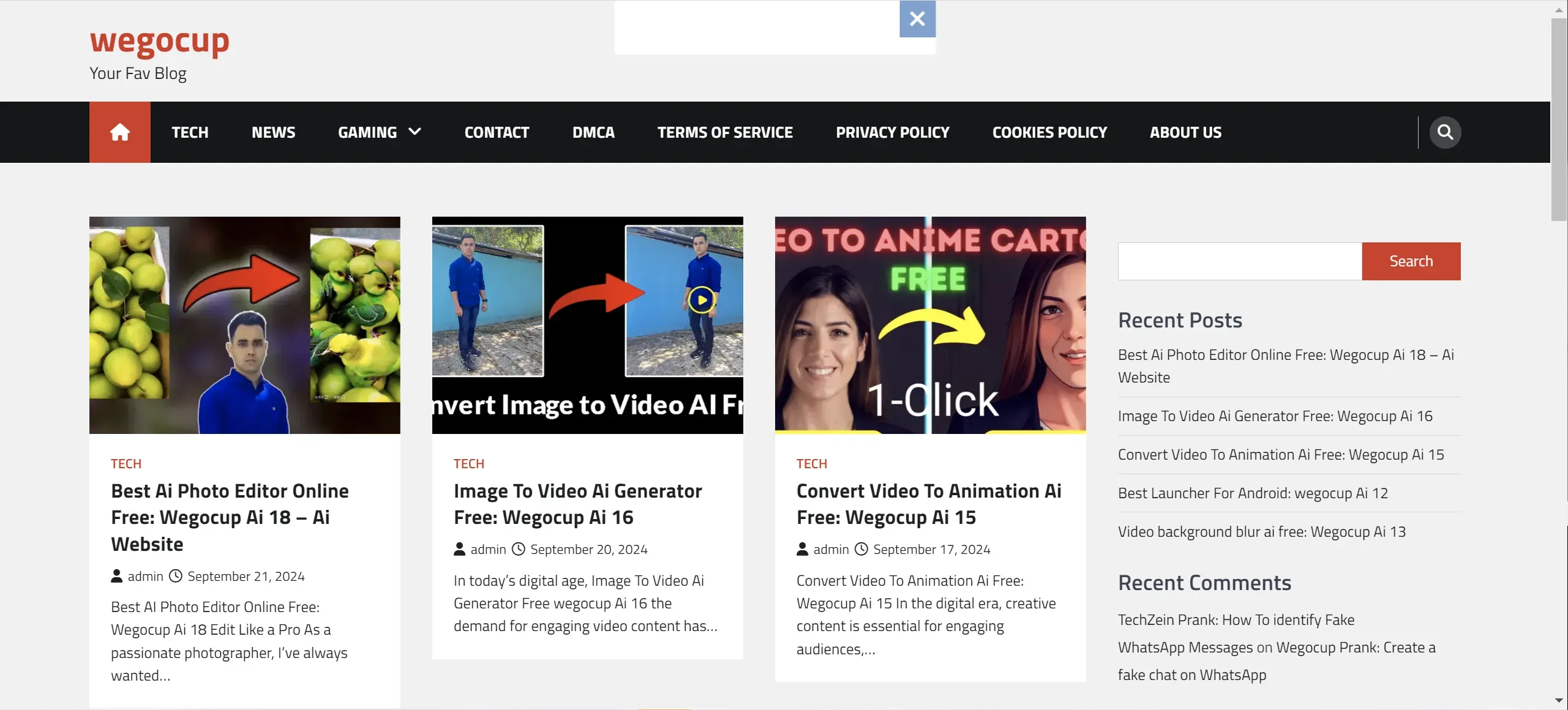This screenshot has width=1568, height=710.
Task: Expand the Gaming menu chevron
Action: pos(415,132)
